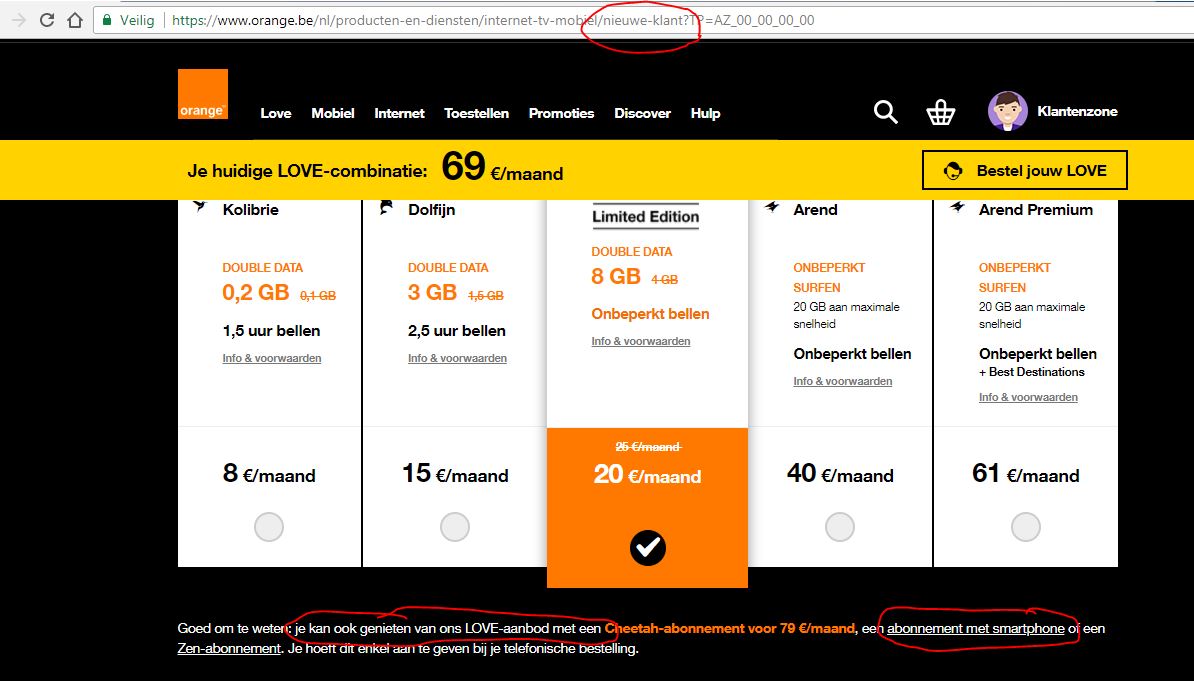Click the Arend eagle icon
The image size is (1194, 681).
(x=772, y=206)
